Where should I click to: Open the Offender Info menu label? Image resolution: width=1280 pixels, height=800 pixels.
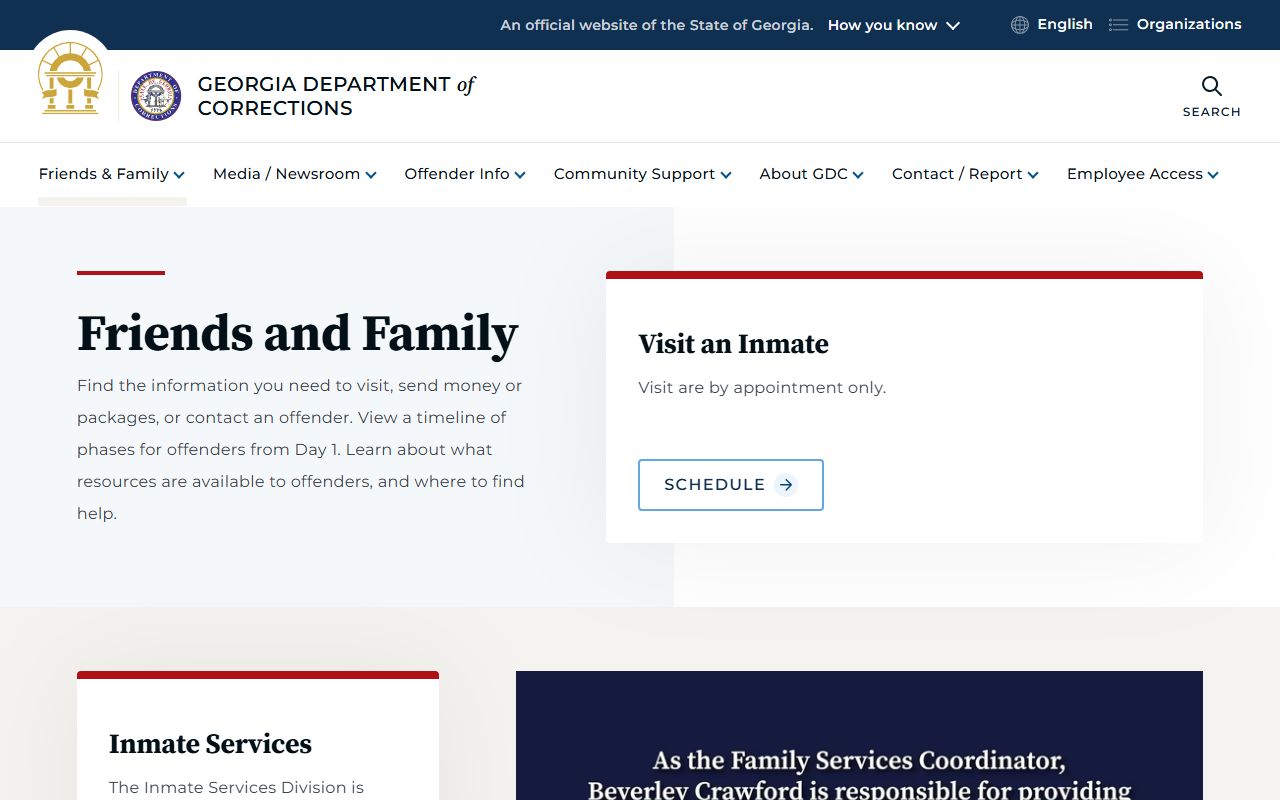457,174
